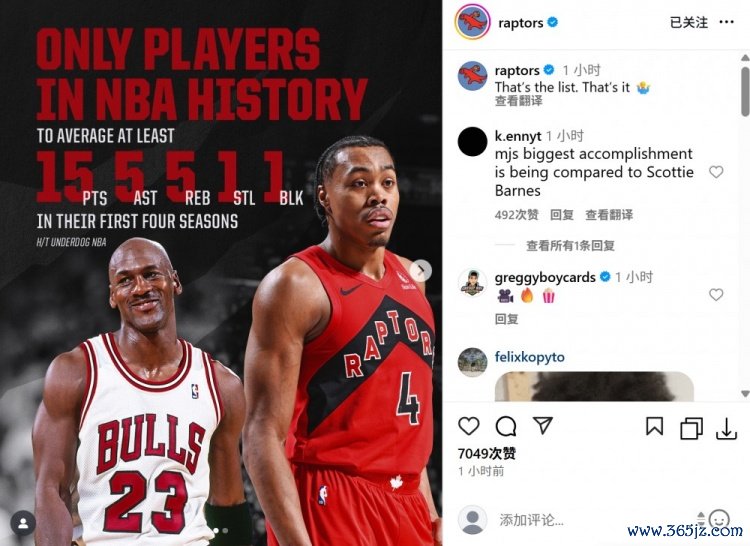Open felixkopyto's profile username
Viewport: 750px width, 546px height.
click(x=529, y=357)
